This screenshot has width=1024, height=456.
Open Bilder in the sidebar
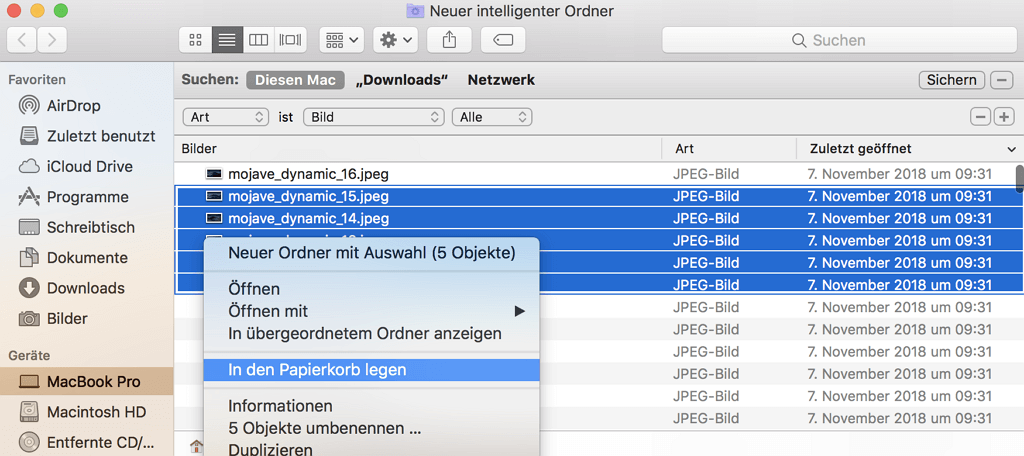point(53,319)
